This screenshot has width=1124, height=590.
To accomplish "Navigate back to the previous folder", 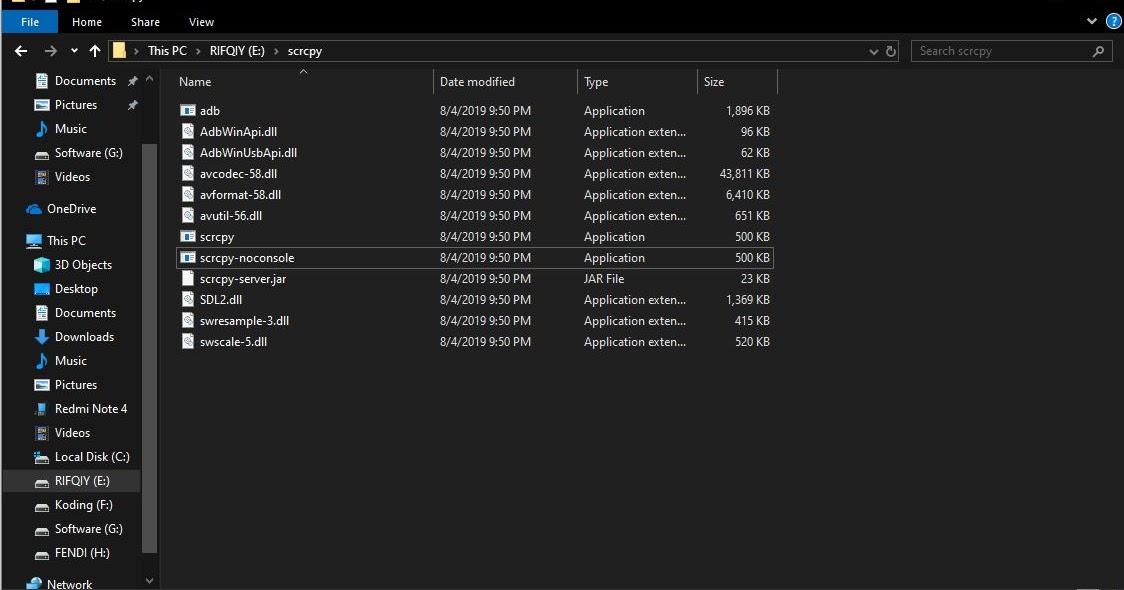I will (x=20, y=51).
